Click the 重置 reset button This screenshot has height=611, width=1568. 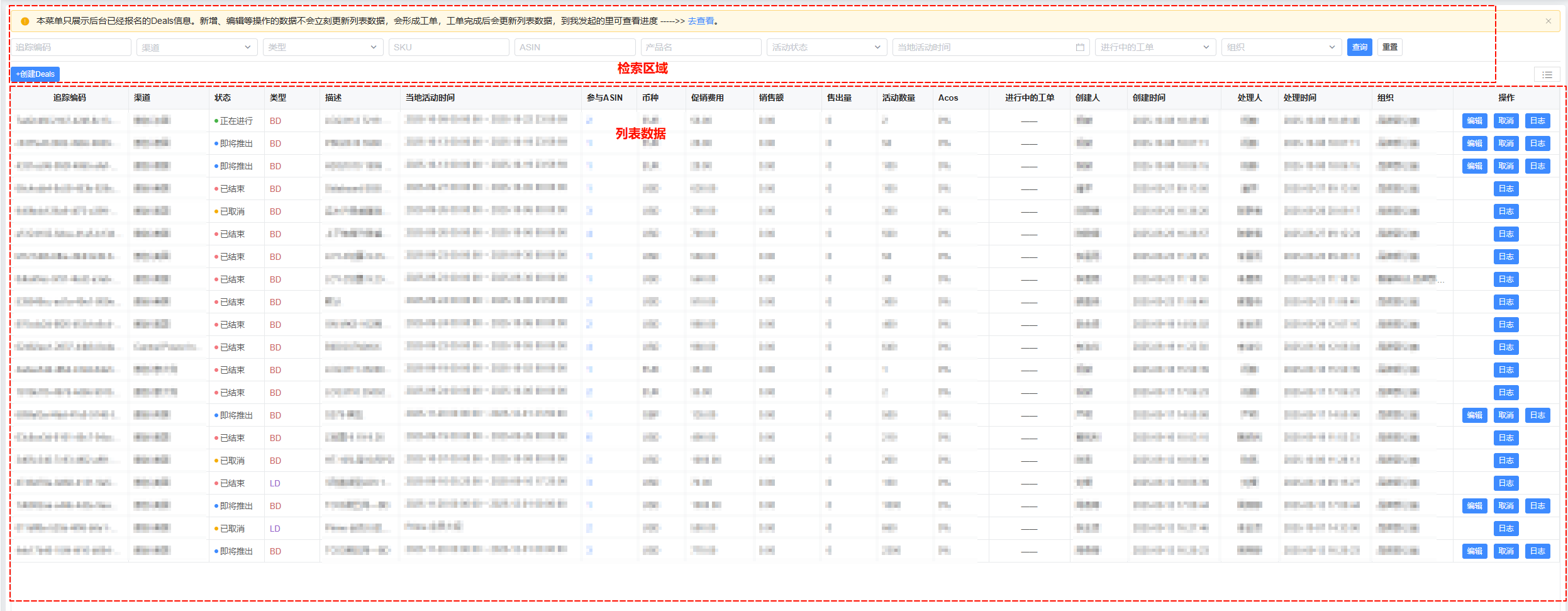(1389, 47)
